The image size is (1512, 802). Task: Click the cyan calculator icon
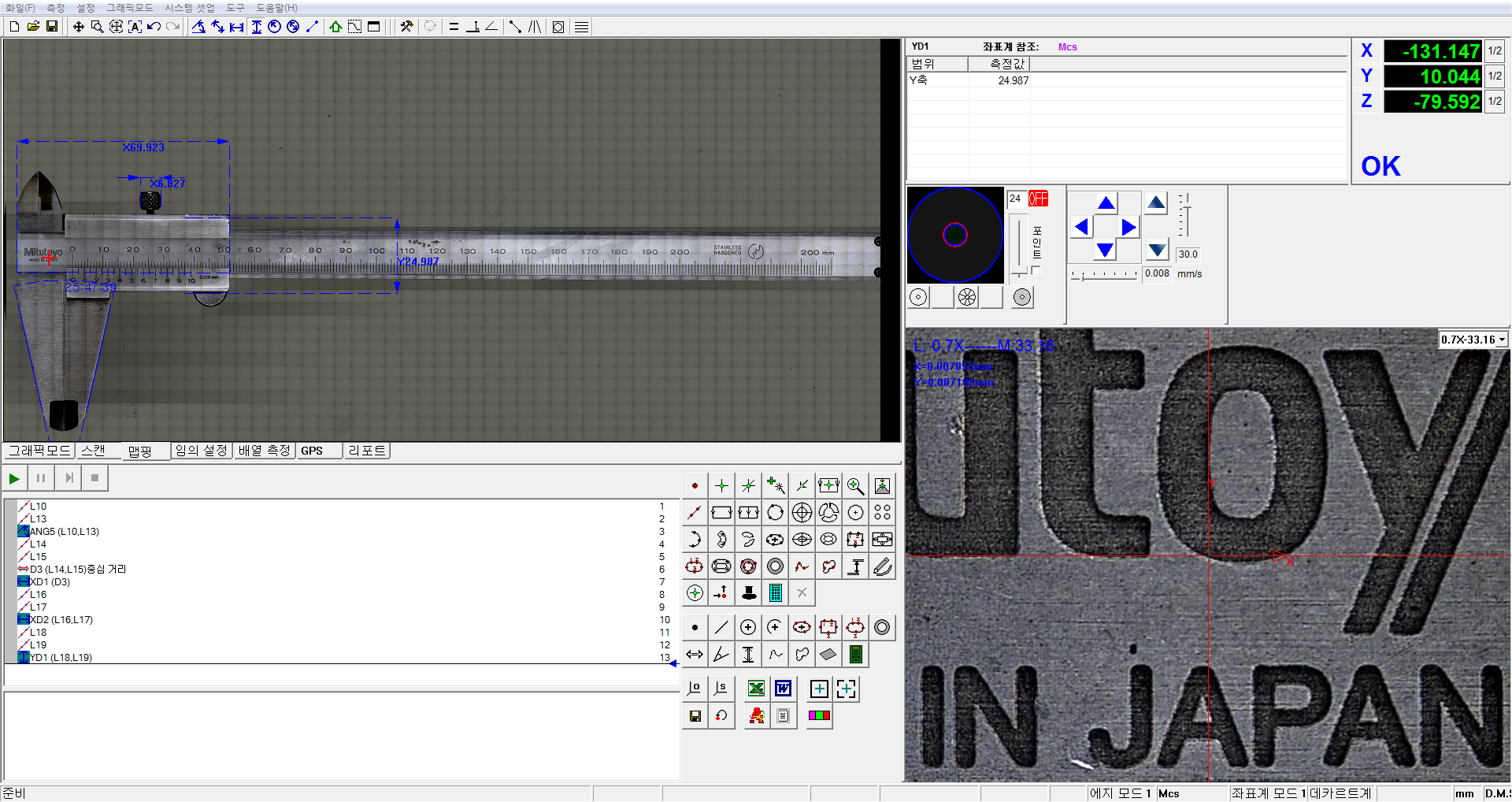(775, 592)
